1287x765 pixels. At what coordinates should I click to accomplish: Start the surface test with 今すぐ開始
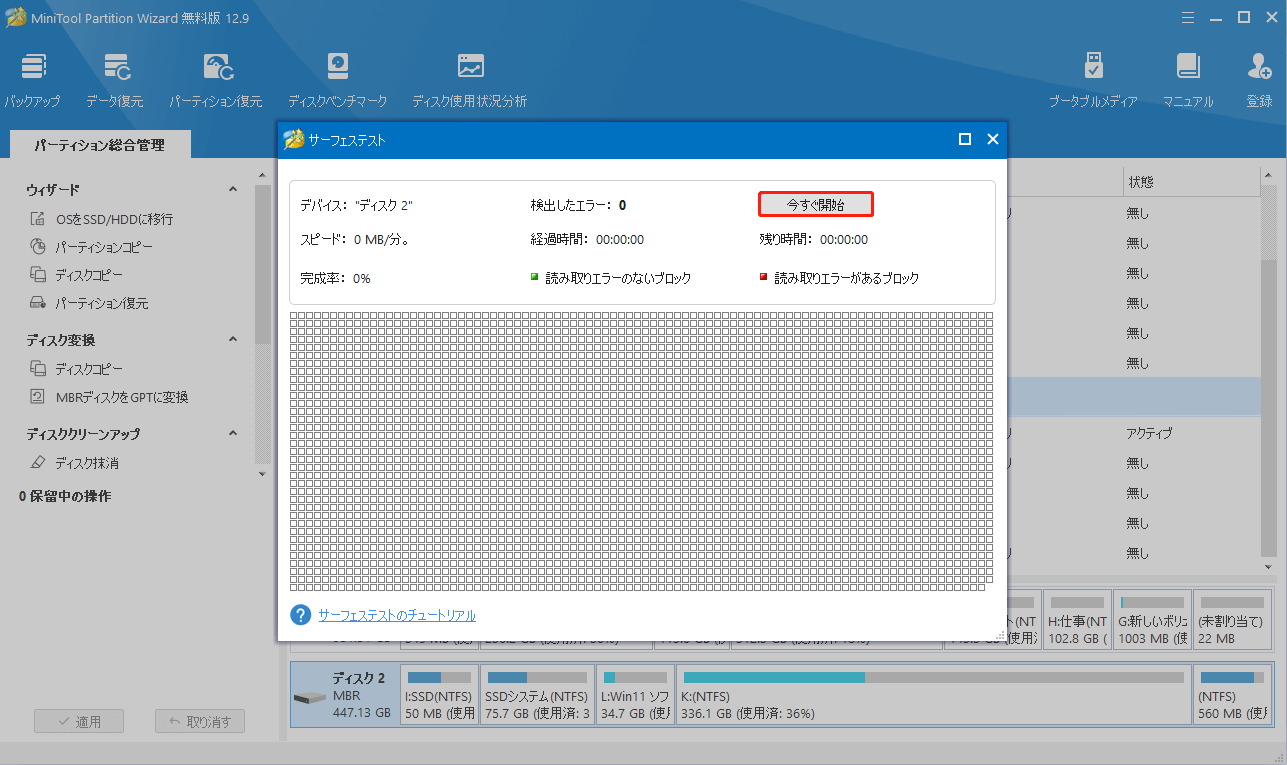tap(816, 204)
